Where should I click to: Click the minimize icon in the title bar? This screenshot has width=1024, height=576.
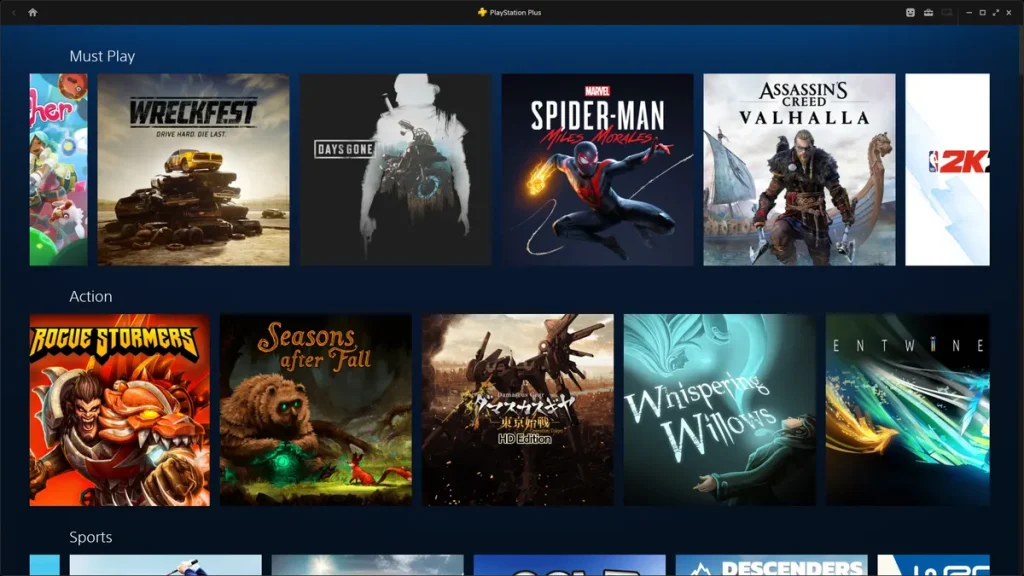[x=969, y=12]
